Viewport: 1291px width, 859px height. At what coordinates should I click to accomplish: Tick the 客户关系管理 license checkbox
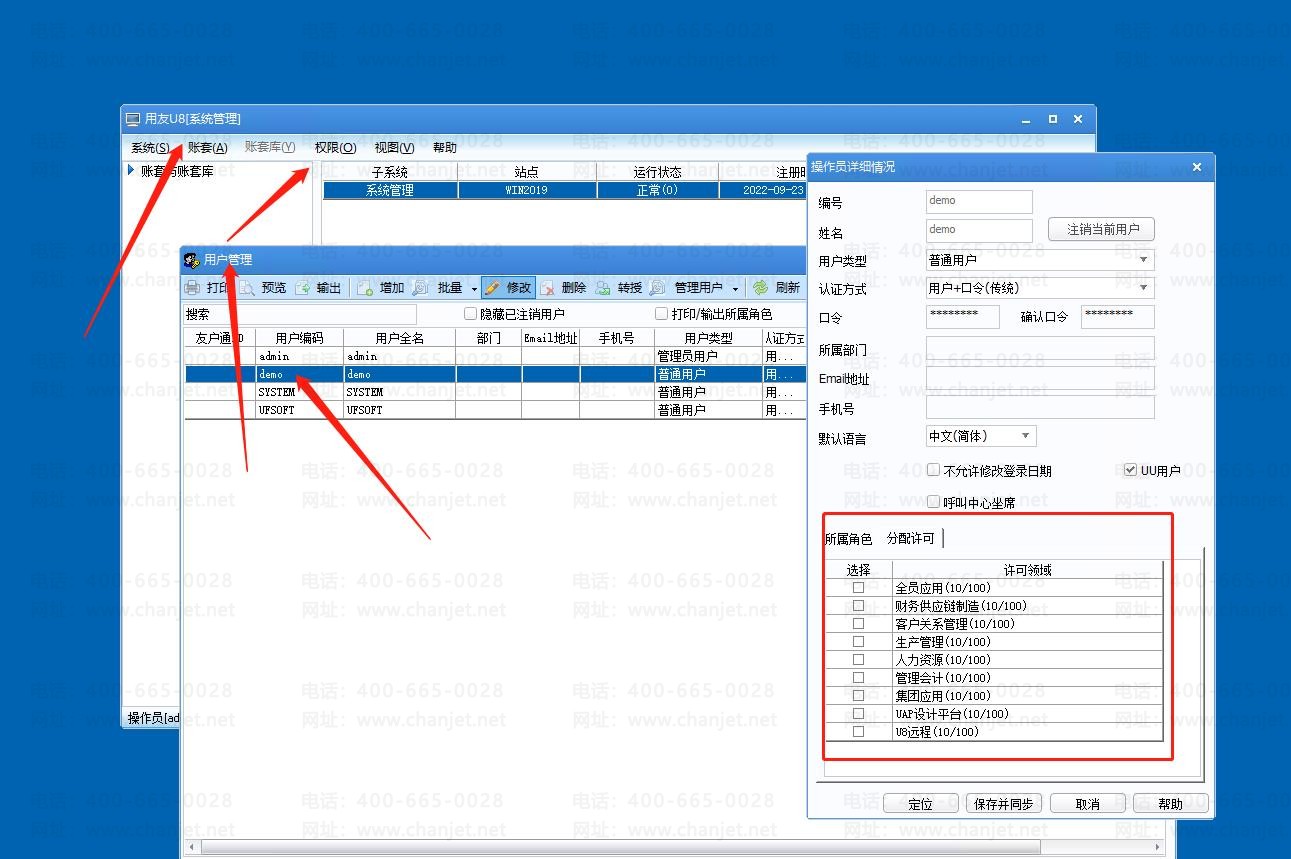point(858,624)
